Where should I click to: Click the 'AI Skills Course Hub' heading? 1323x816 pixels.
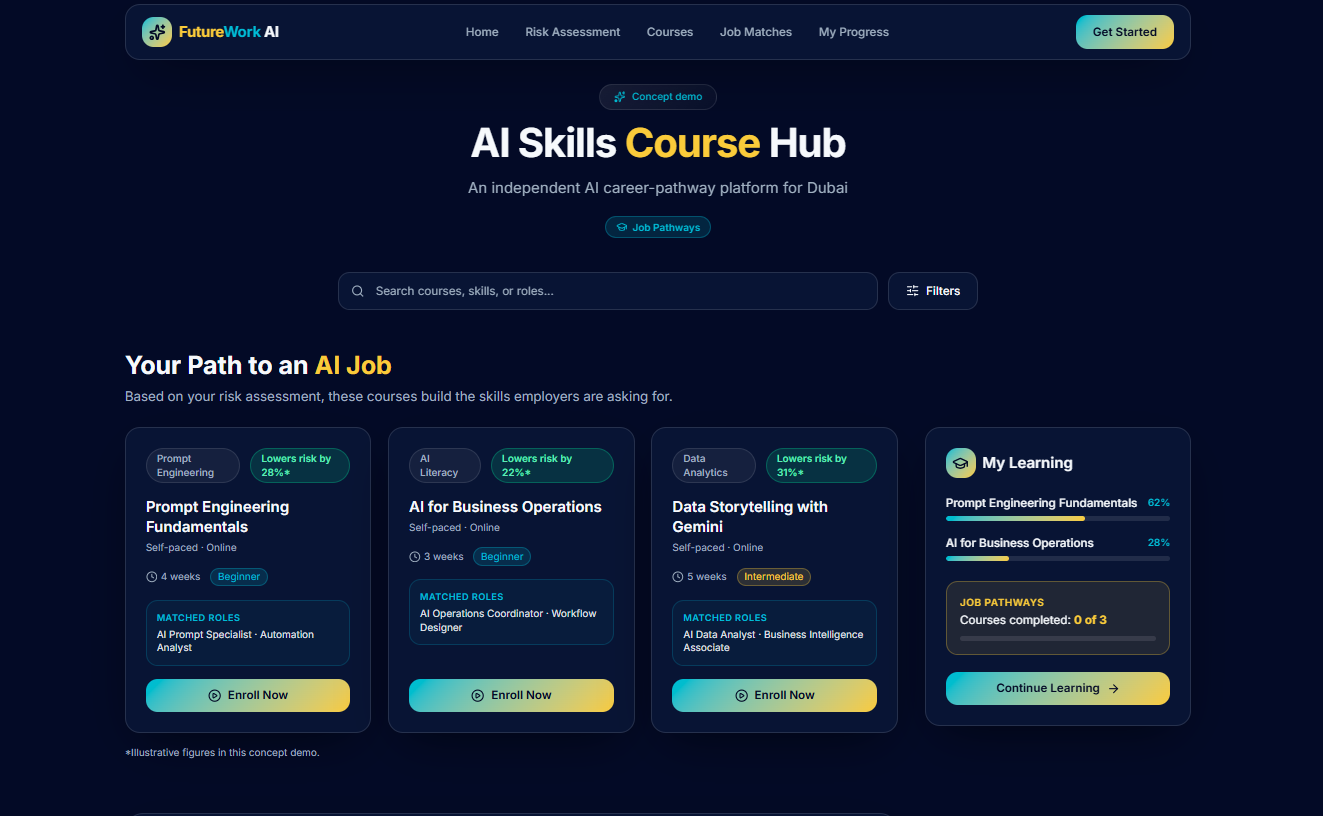tap(658, 143)
